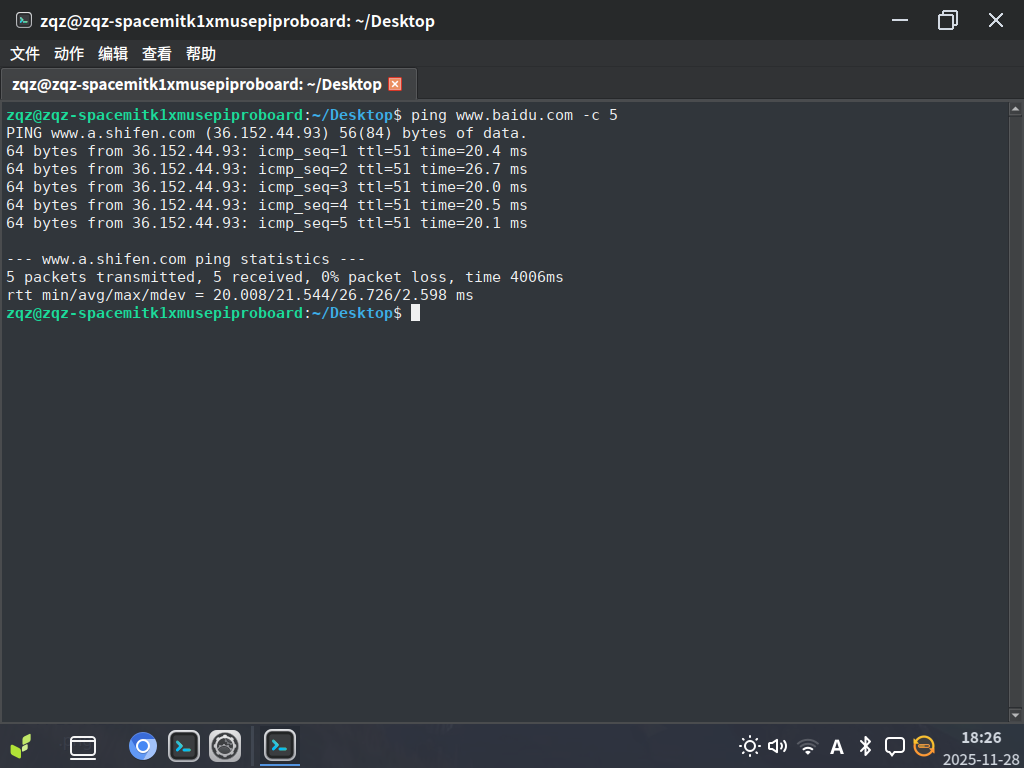Image resolution: width=1024 pixels, height=768 pixels.
Task: Click the ping www.baidu.com -c 5 command
Action: (x=514, y=115)
